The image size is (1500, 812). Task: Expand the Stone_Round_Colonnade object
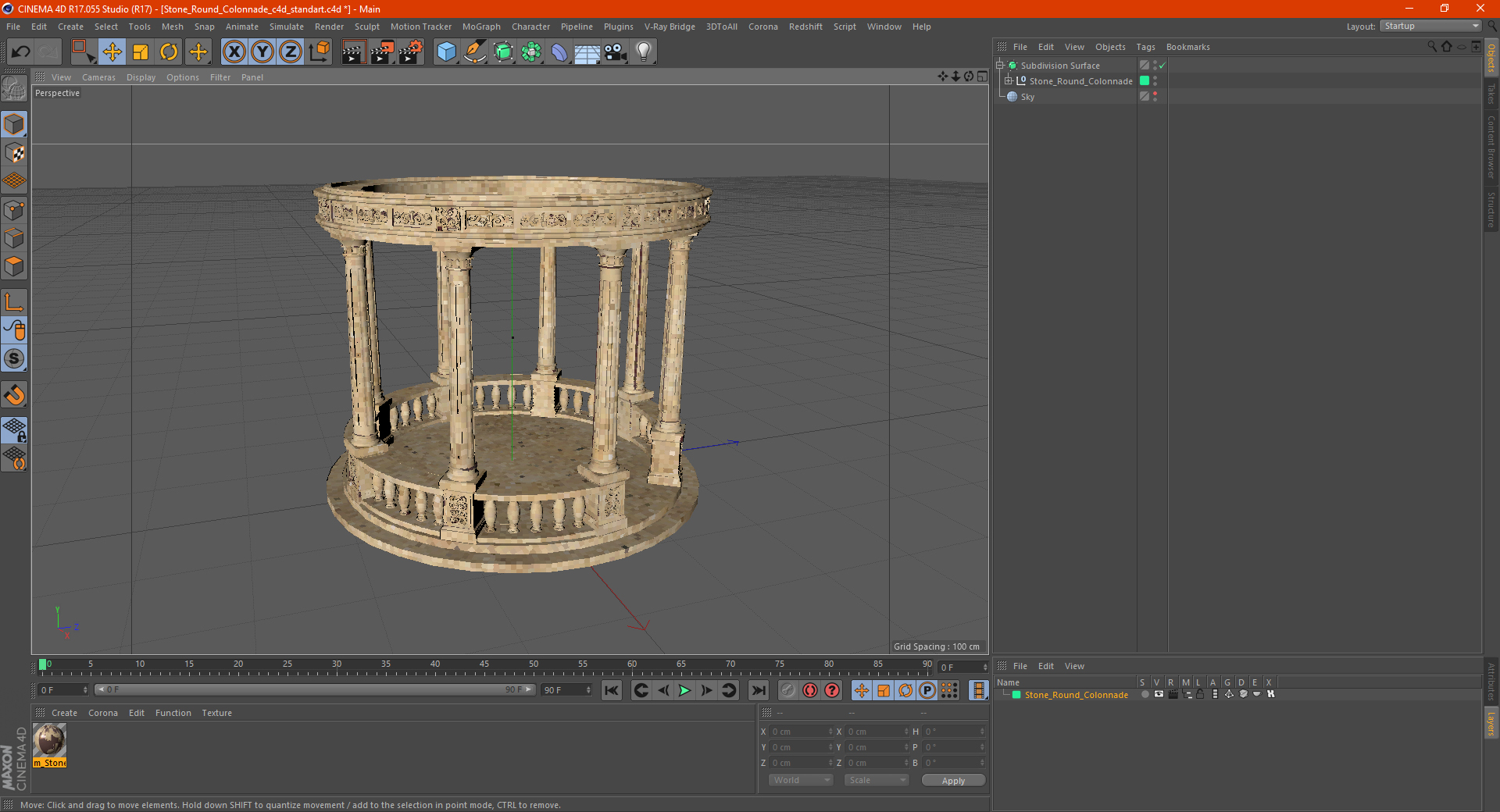1008,80
